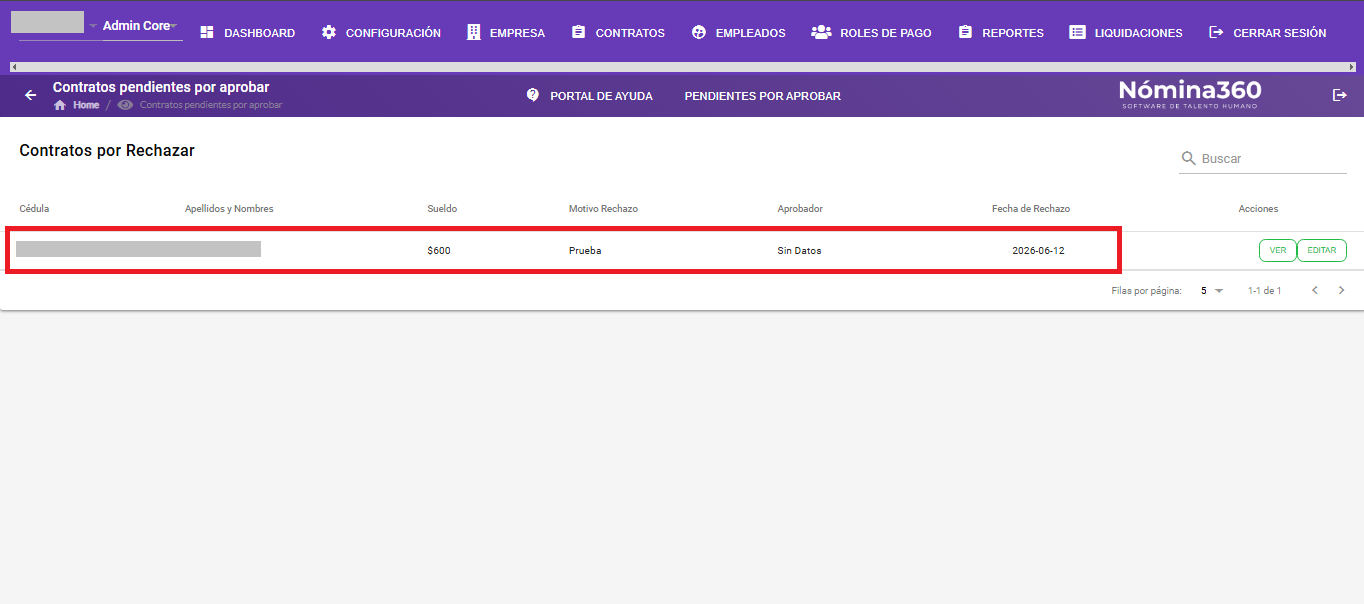This screenshot has height=604, width=1364.
Task: Go to previous page chevron
Action: coord(1315,291)
